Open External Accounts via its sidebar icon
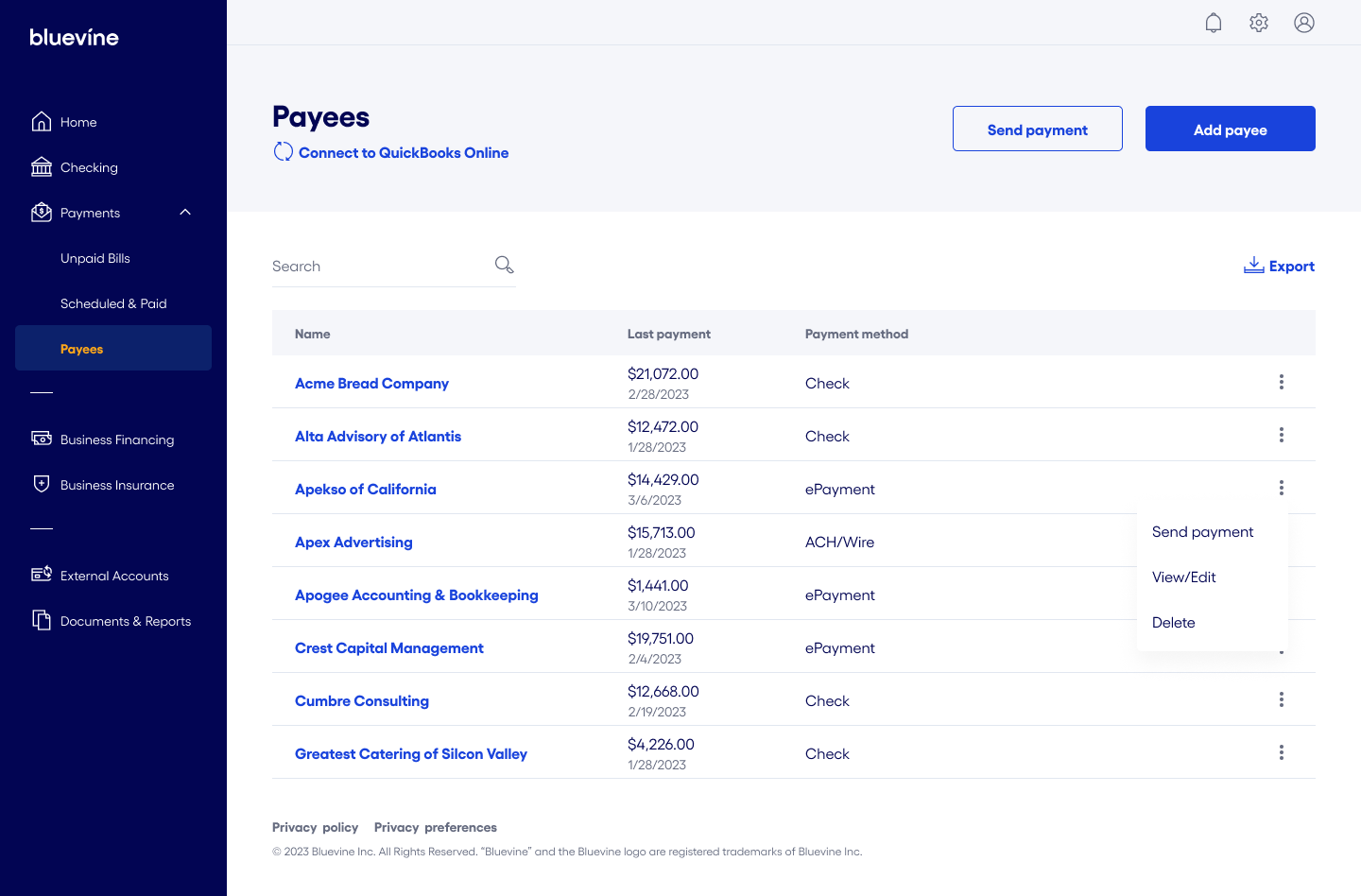 click(x=42, y=575)
